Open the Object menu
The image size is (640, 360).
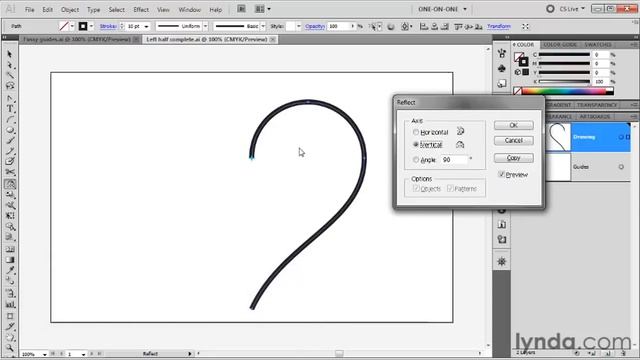[70, 9]
